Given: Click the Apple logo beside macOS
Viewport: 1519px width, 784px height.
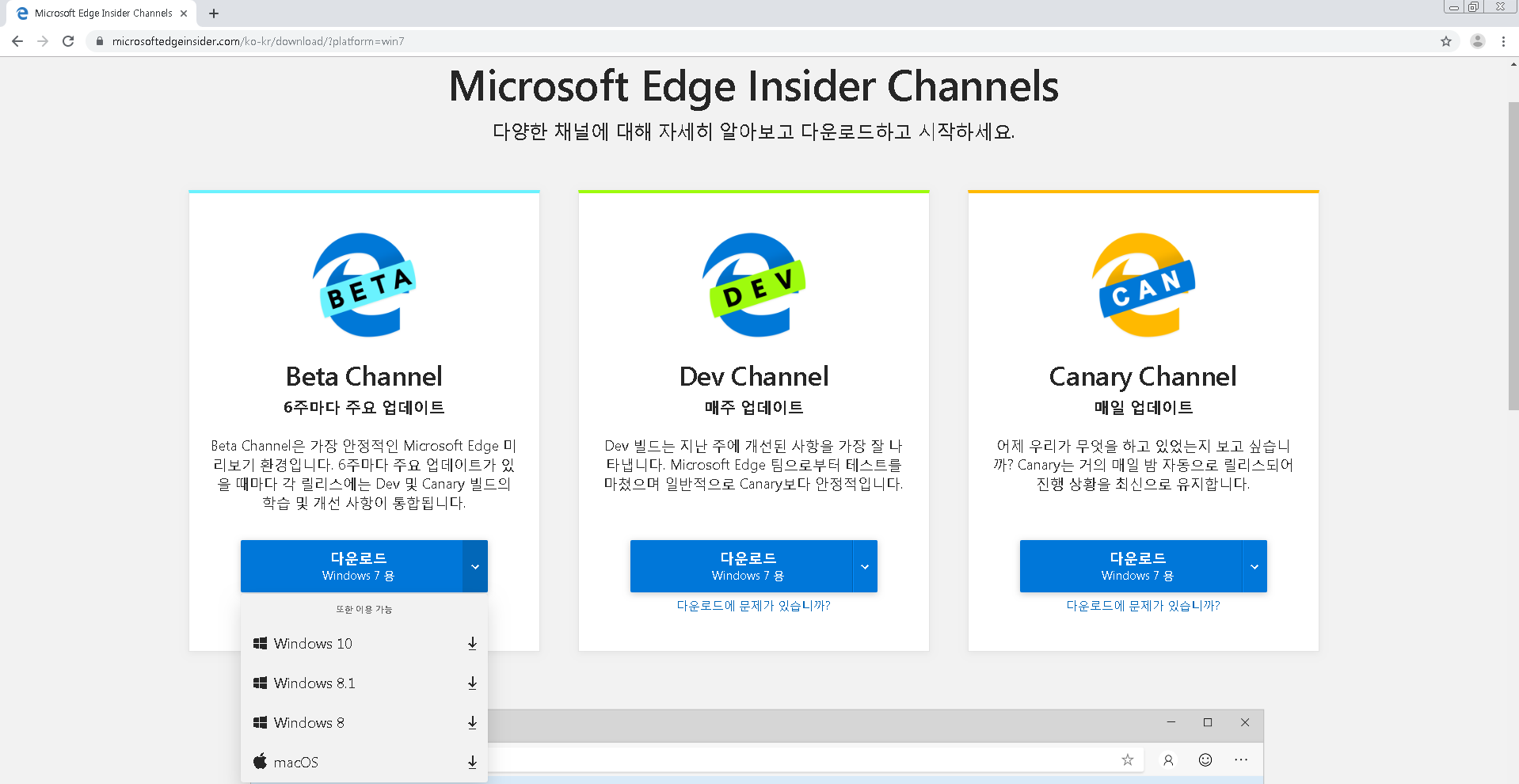Looking at the screenshot, I should coord(260,761).
